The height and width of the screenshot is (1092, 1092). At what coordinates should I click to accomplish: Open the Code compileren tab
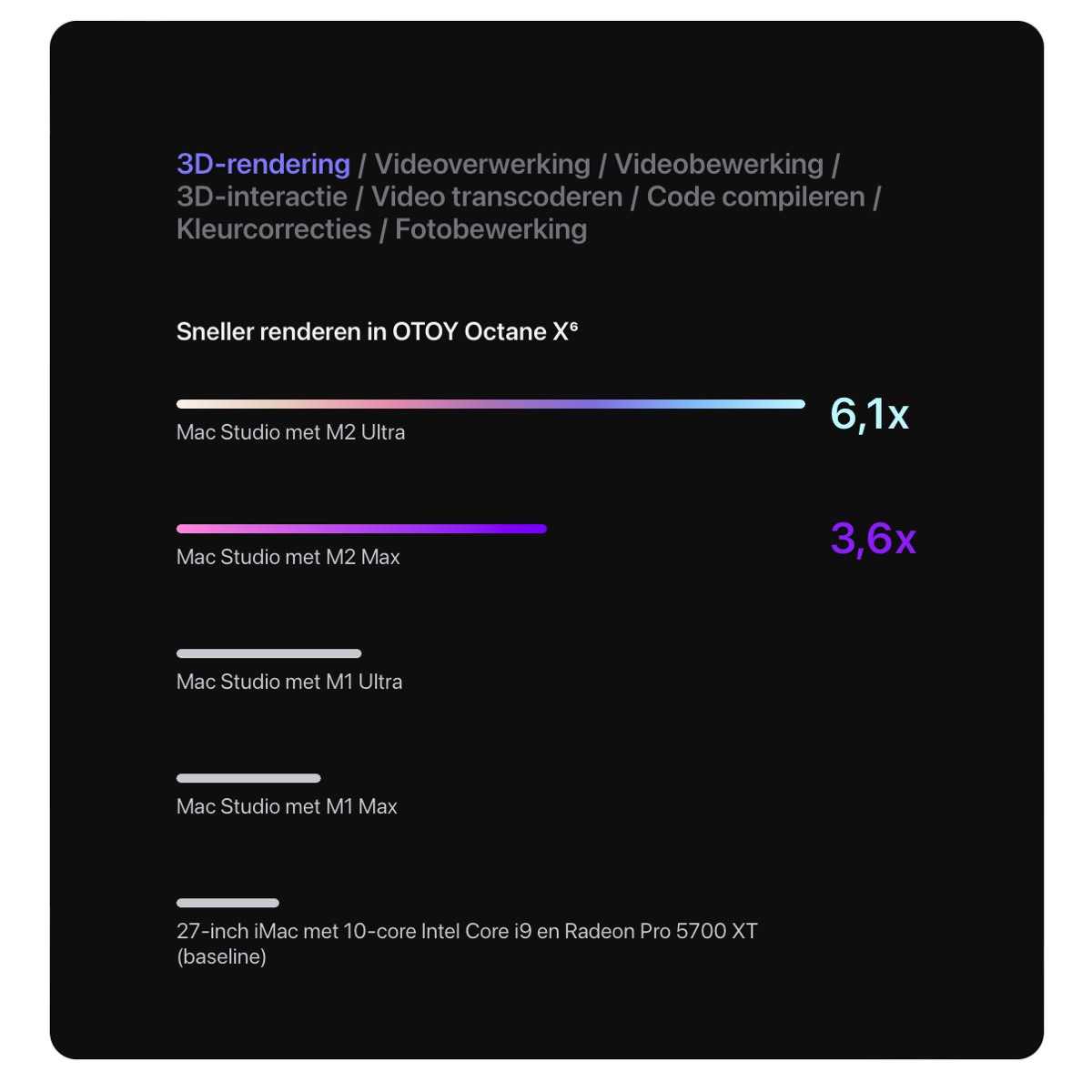pyautogui.click(x=756, y=197)
